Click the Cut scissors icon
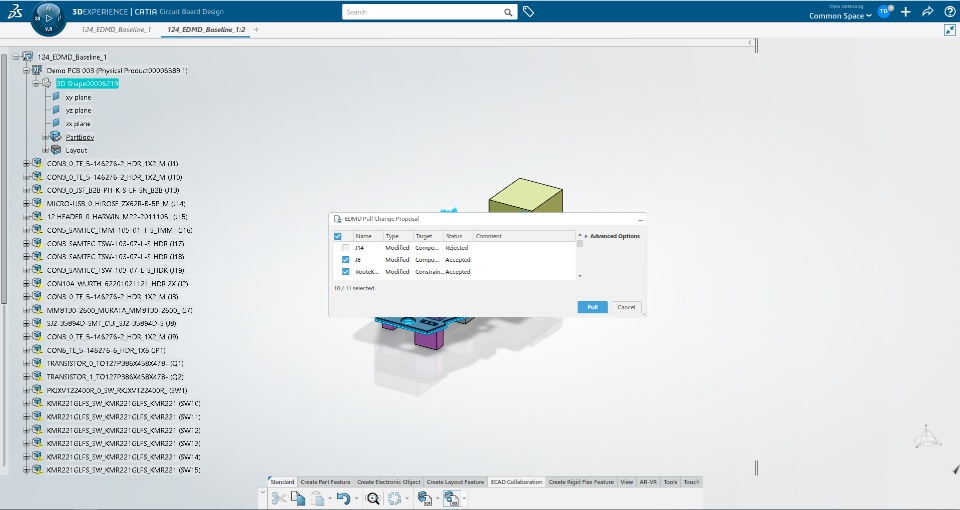 (279, 498)
